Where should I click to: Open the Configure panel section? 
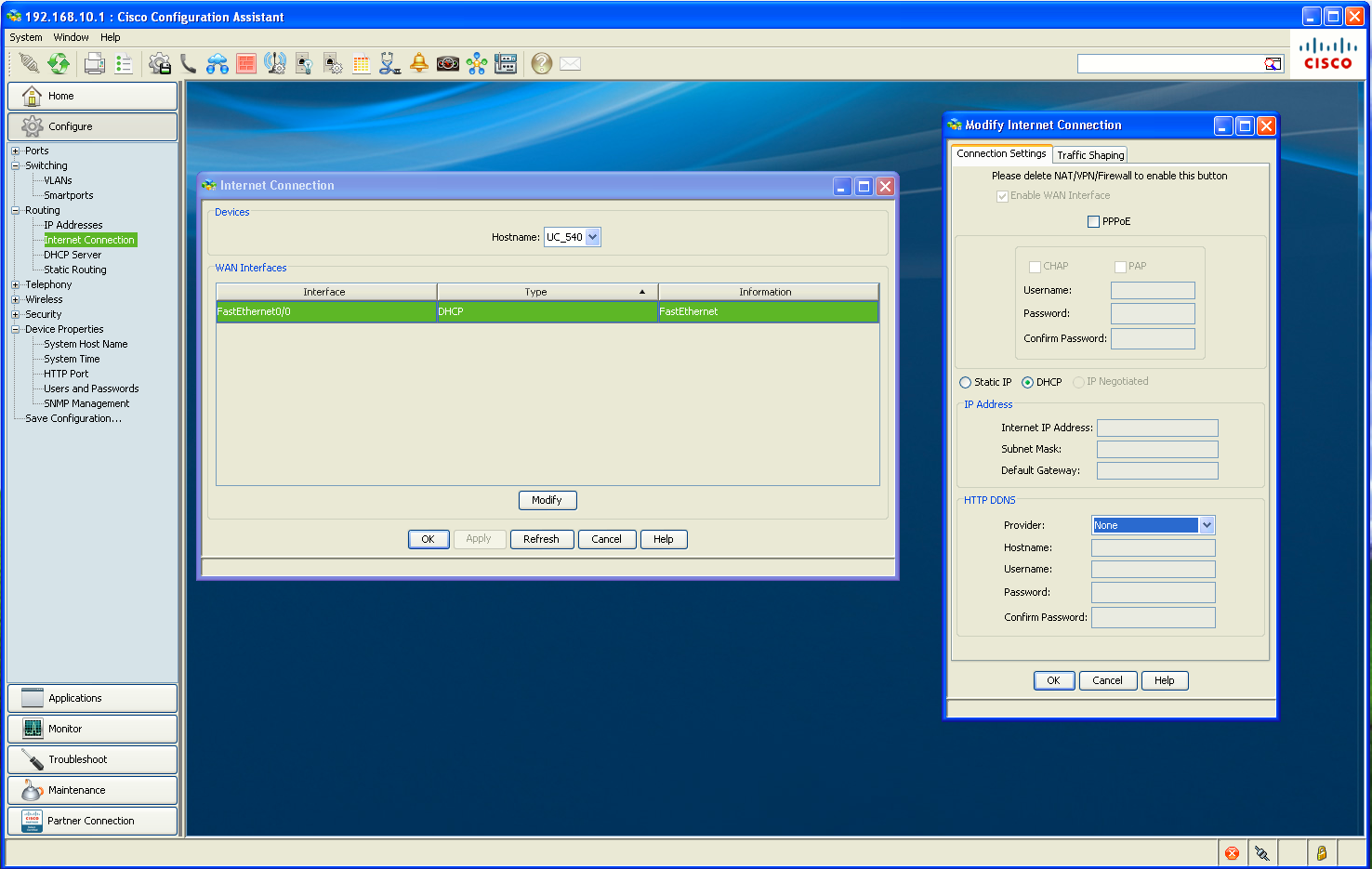point(92,126)
